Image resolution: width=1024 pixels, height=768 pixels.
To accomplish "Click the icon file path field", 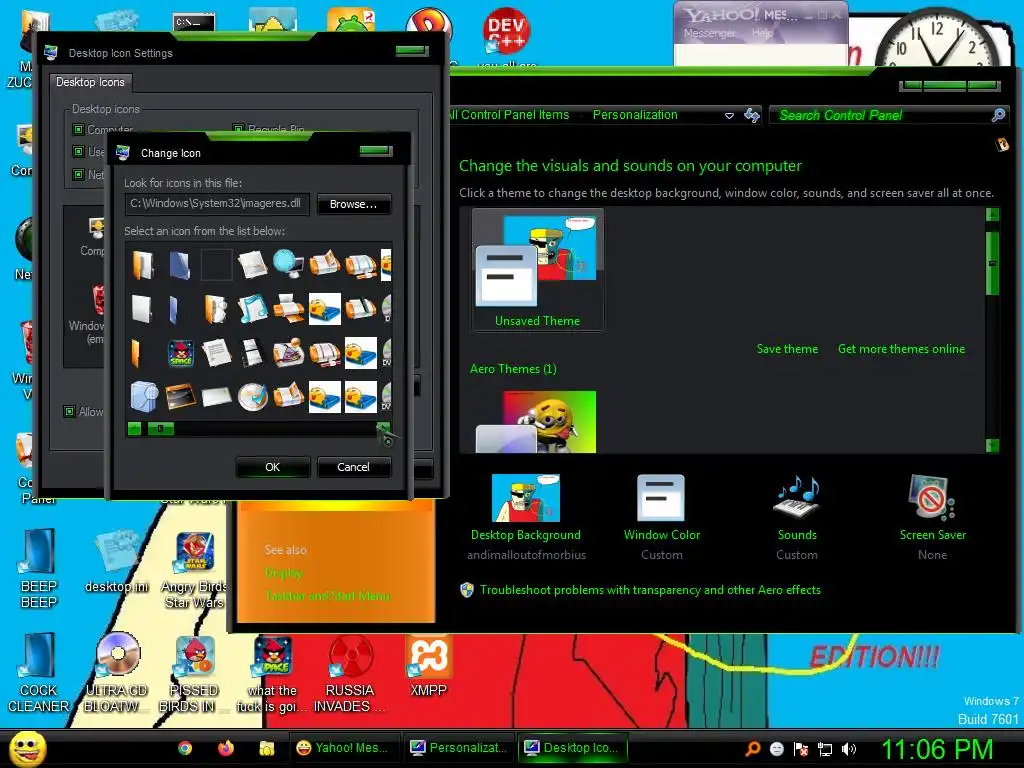I will point(217,204).
